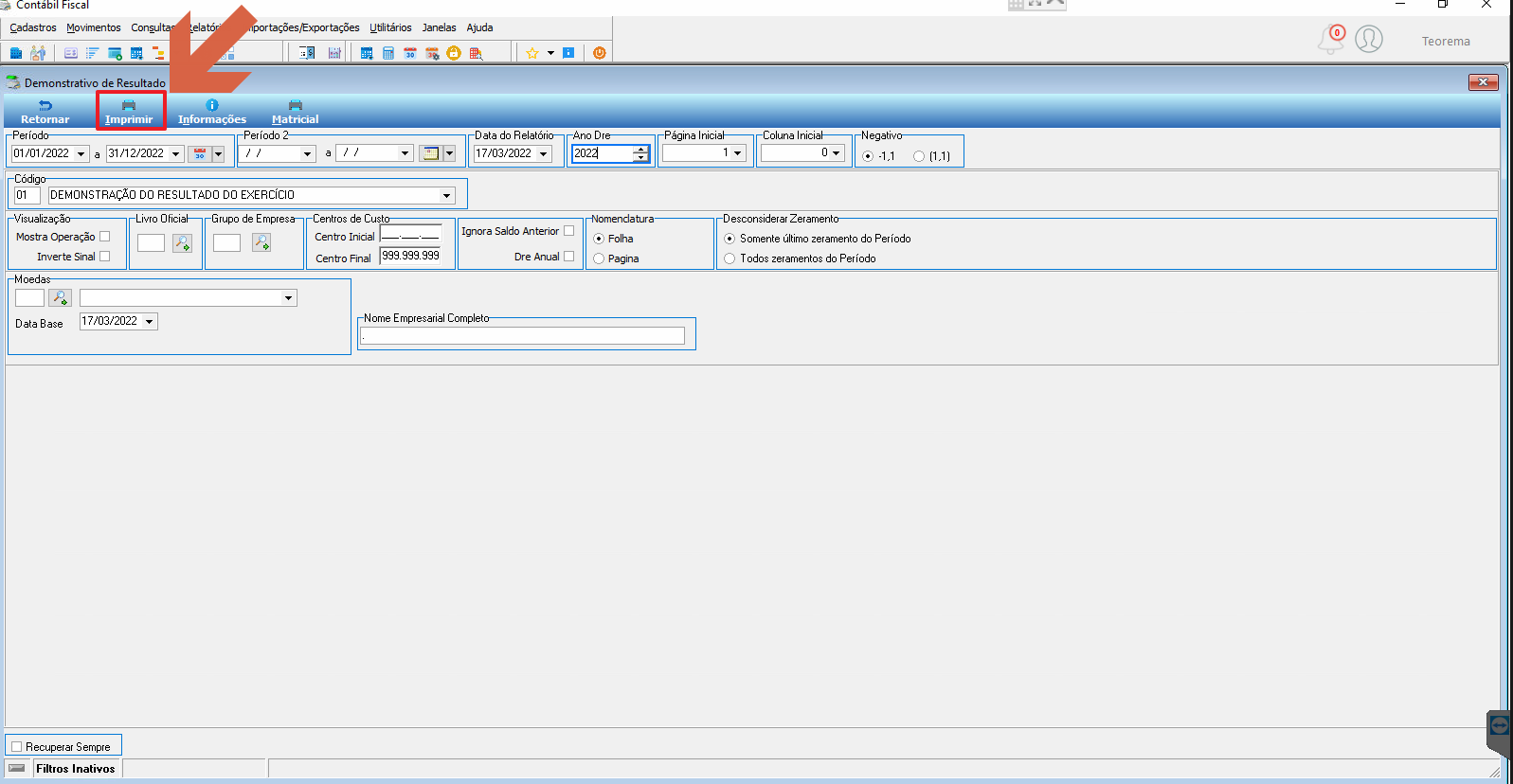Click the yellow star favorites icon
This screenshot has height=784, width=1513.
(x=532, y=53)
